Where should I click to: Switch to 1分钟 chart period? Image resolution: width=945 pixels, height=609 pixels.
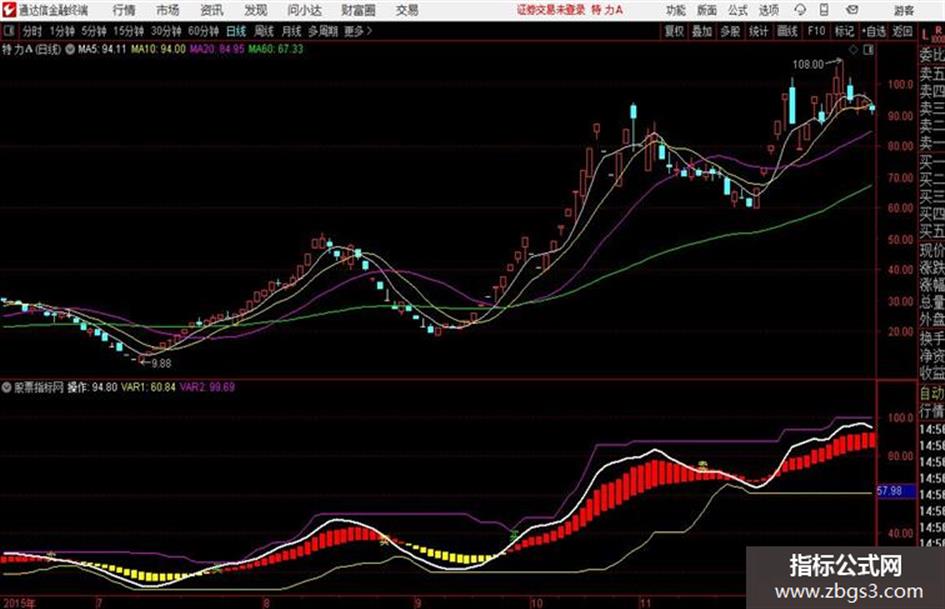tap(61, 31)
